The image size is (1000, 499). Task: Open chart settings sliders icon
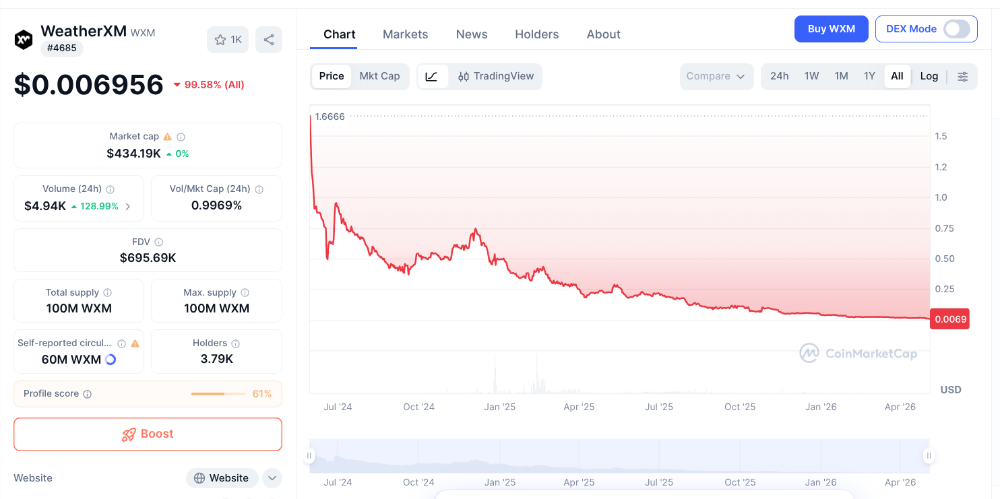(962, 77)
